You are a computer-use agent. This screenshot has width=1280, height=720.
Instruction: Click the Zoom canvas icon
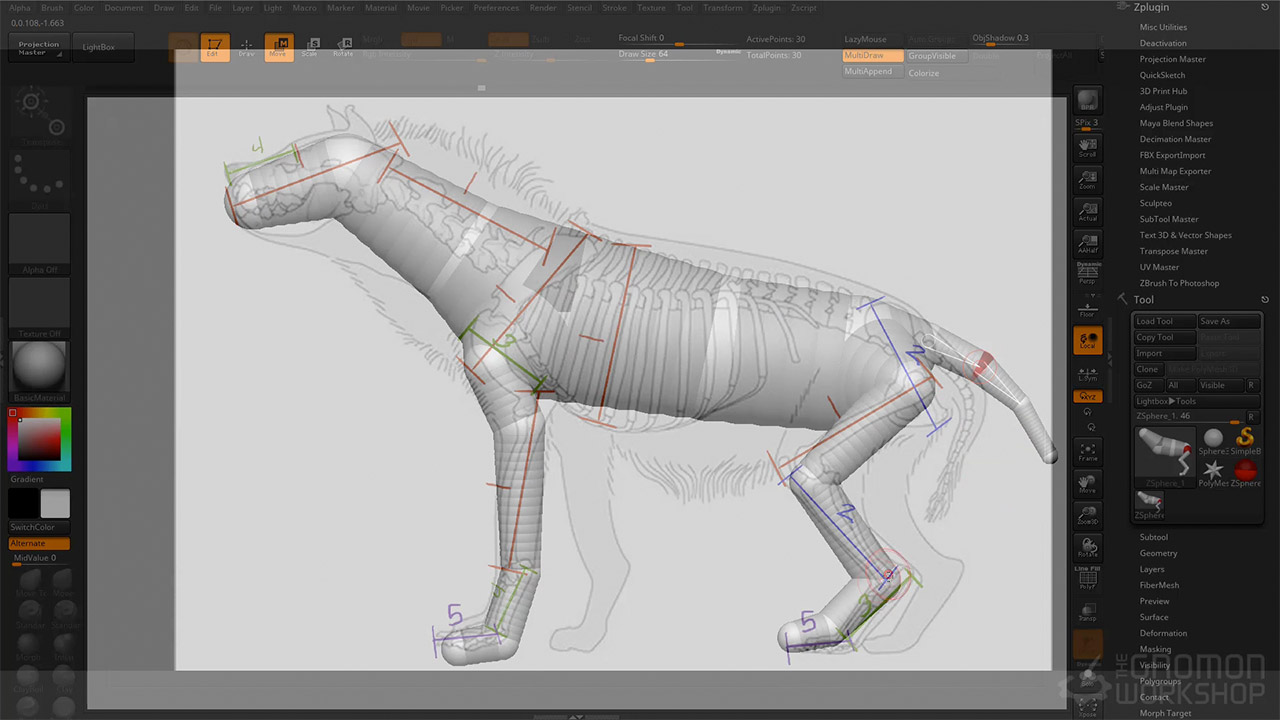(x=1087, y=180)
